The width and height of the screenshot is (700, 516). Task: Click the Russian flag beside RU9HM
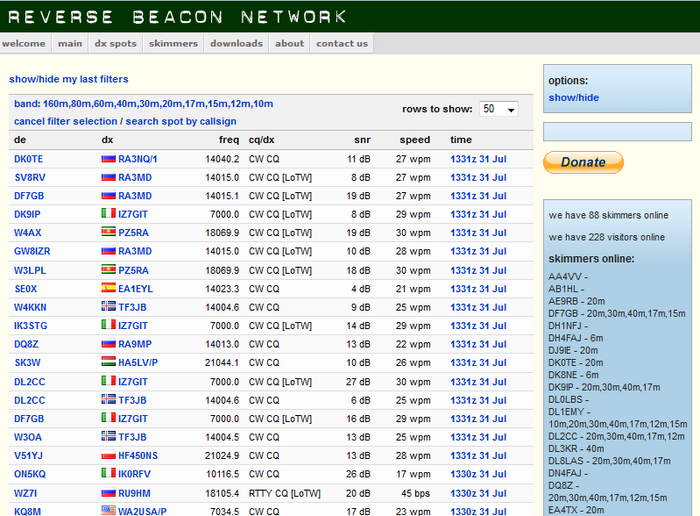[x=108, y=493]
